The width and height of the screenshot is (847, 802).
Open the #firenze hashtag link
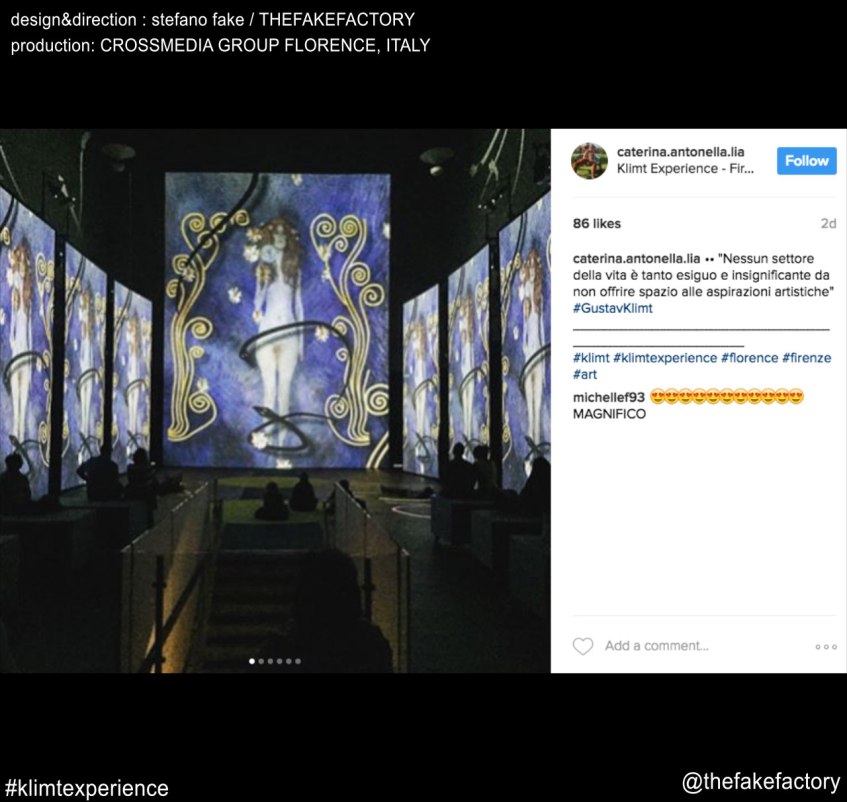pyautogui.click(x=806, y=358)
